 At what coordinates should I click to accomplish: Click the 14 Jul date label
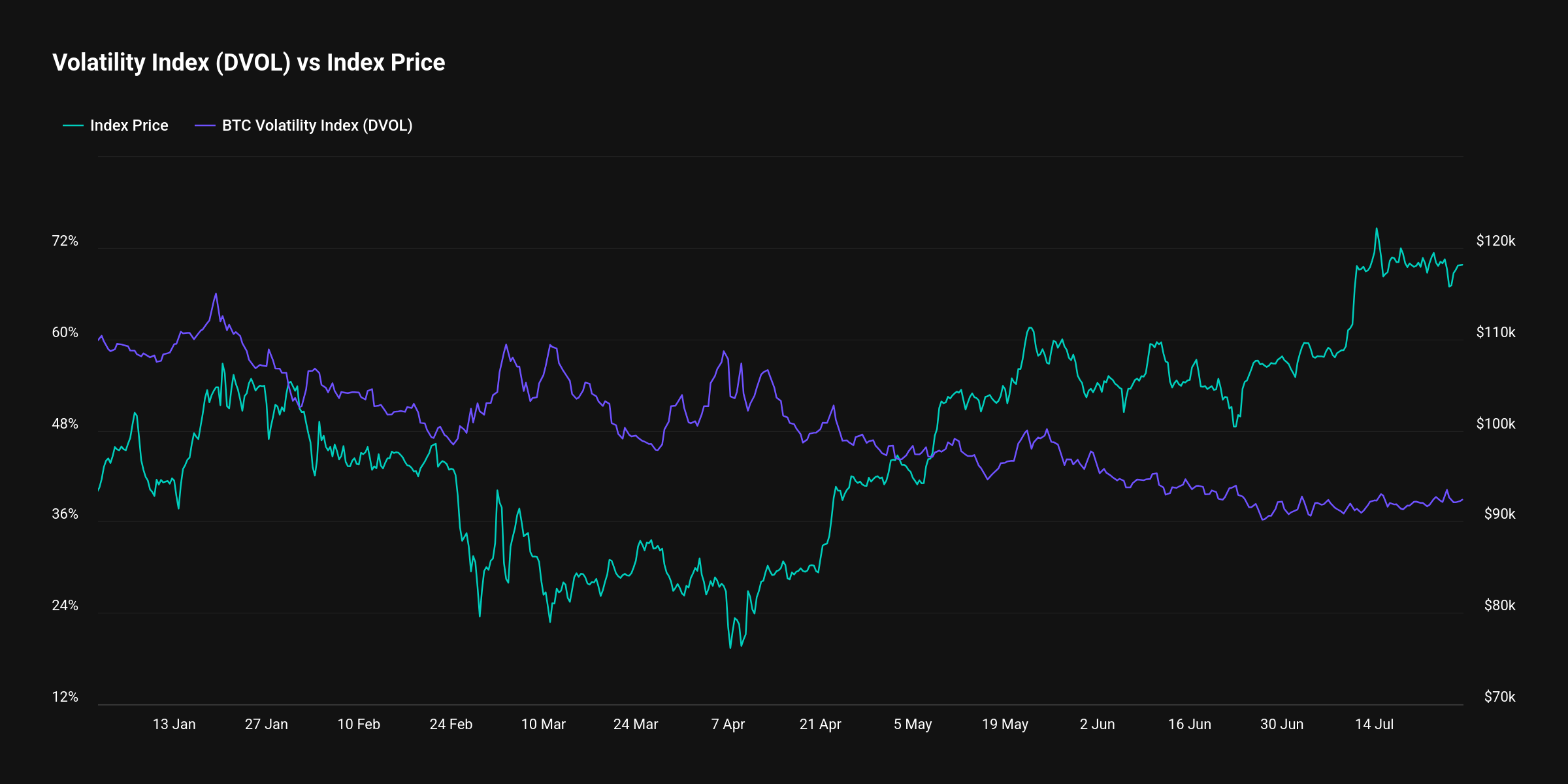pos(1375,725)
